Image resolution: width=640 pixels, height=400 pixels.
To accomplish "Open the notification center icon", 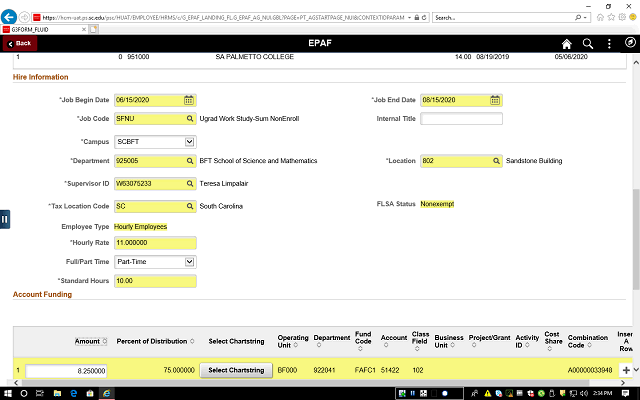I will click(x=625, y=393).
